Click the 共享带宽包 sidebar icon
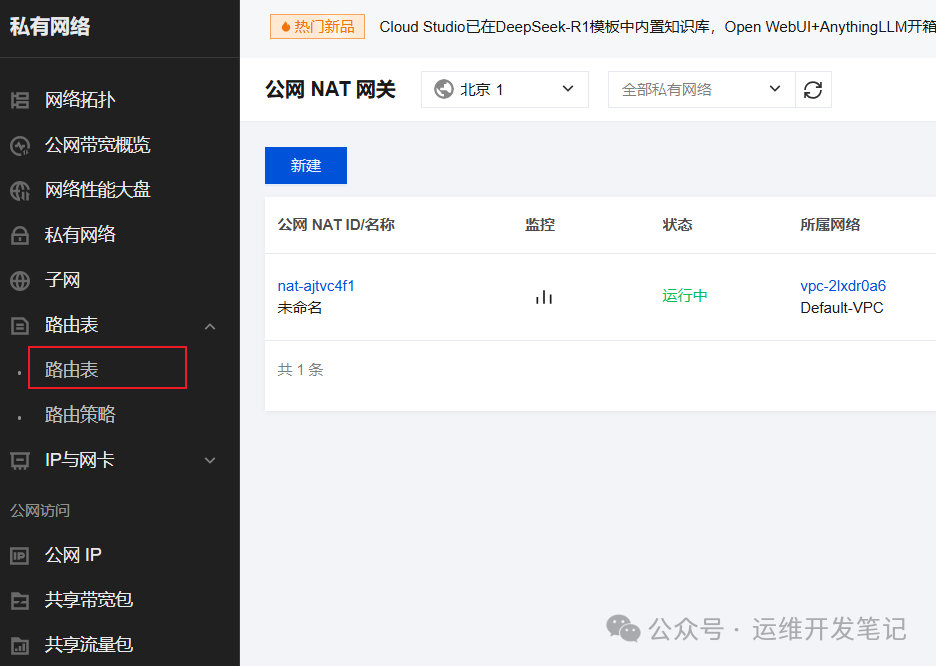The image size is (936, 666). click(x=22, y=600)
